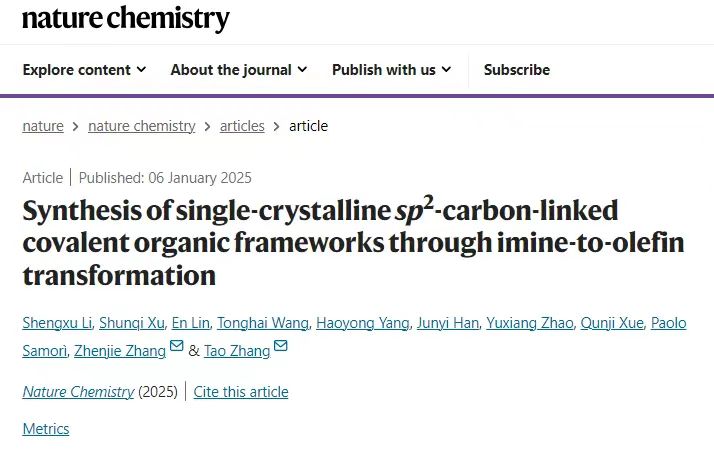View author Qunji Xue information
This screenshot has width=714, height=454.
[x=612, y=323]
